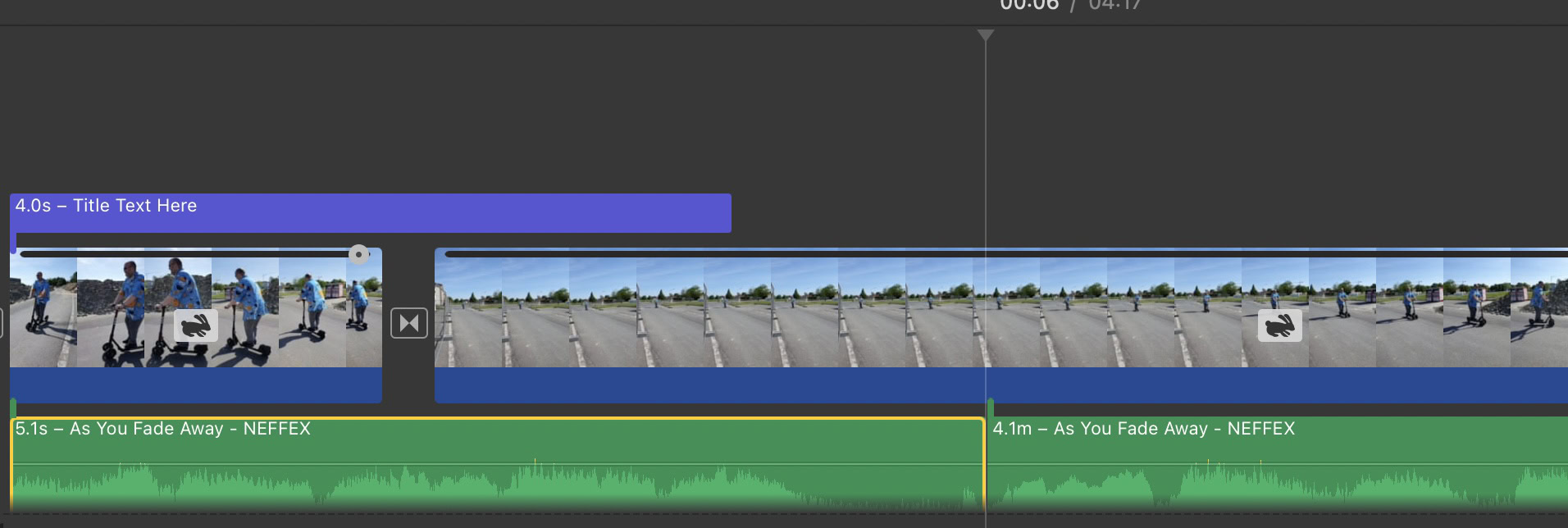The width and height of the screenshot is (1568, 528).
Task: Click the second clip's speed slider bar
Action: [1005, 254]
